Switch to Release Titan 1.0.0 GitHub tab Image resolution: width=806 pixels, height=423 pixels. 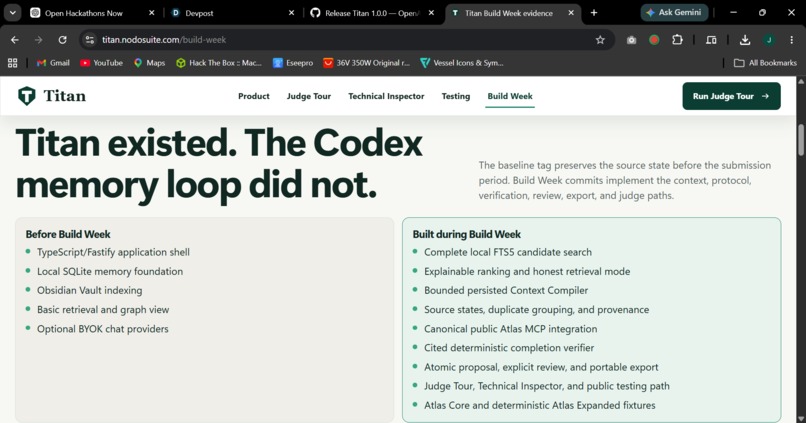(373, 13)
